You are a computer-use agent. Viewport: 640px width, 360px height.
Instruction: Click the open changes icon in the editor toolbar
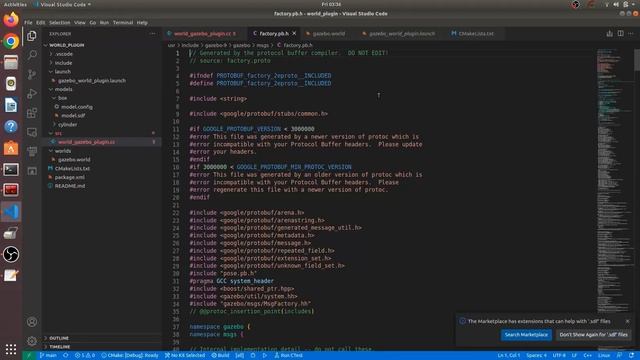(x=609, y=33)
